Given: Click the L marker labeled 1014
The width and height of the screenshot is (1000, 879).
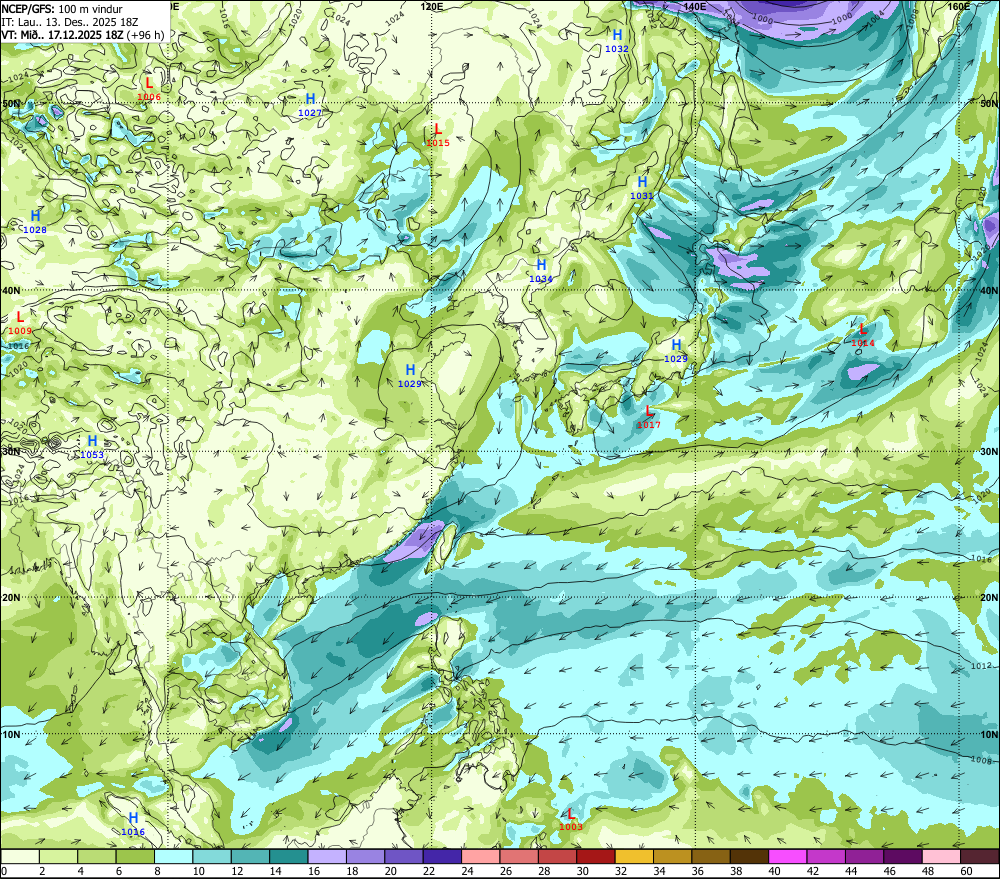Looking at the screenshot, I should (x=863, y=329).
